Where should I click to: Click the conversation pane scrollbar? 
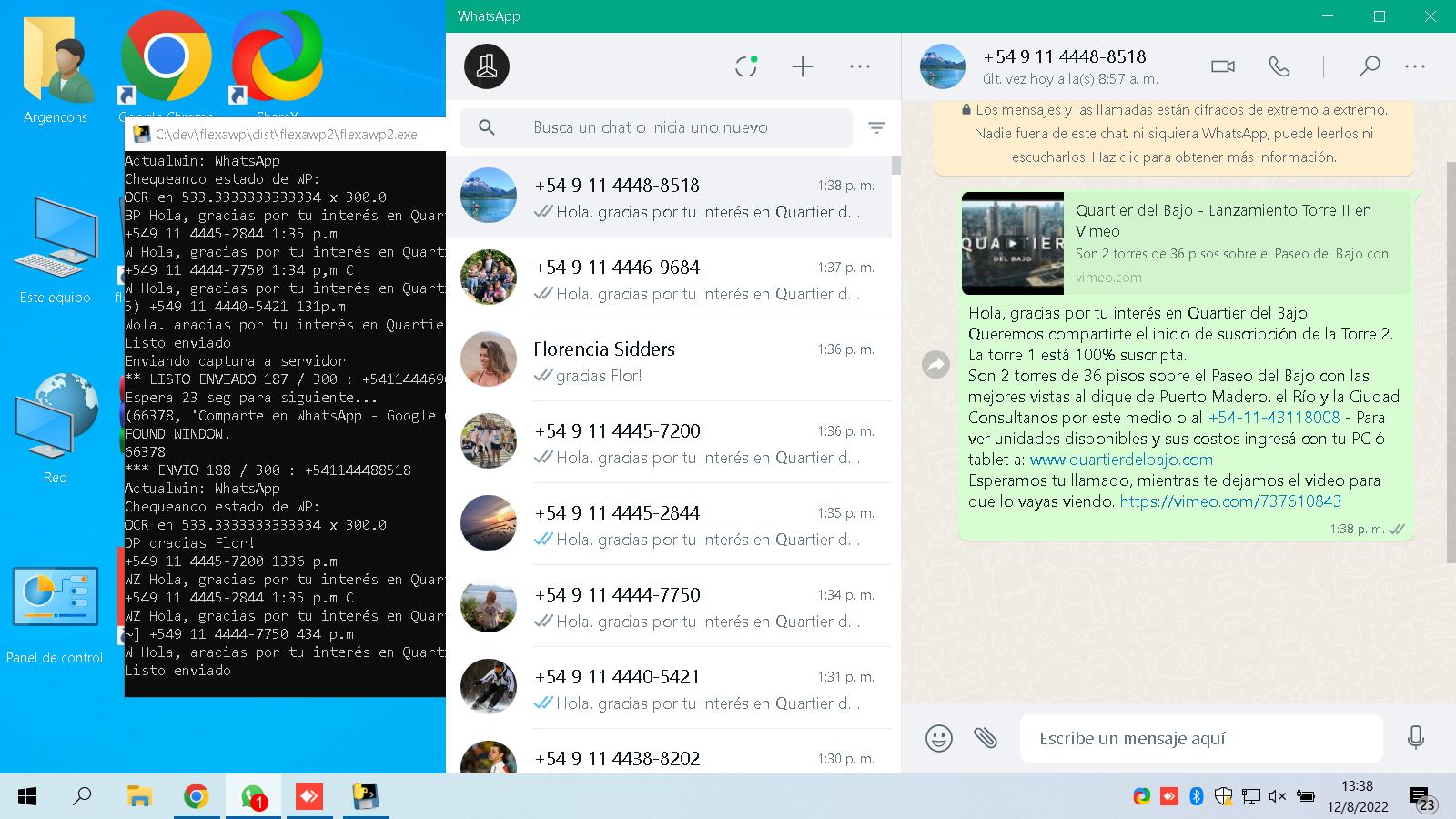(x=1451, y=364)
